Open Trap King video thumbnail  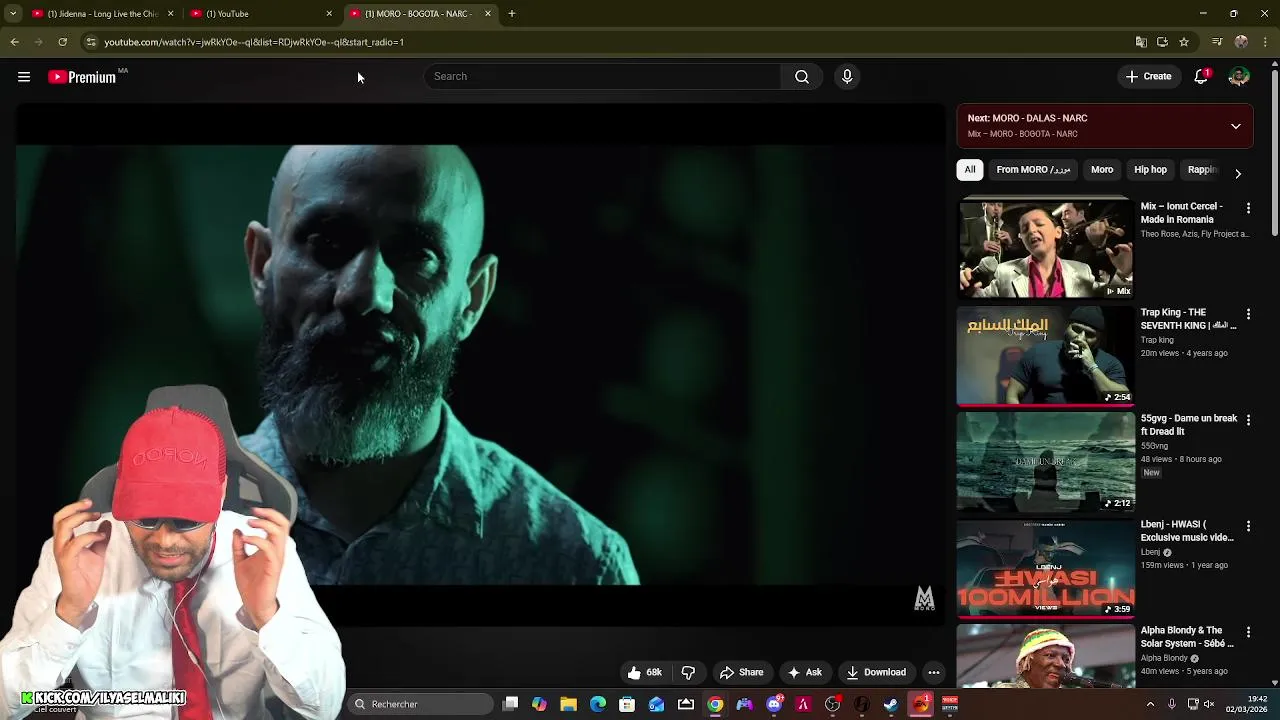[x=1046, y=355]
